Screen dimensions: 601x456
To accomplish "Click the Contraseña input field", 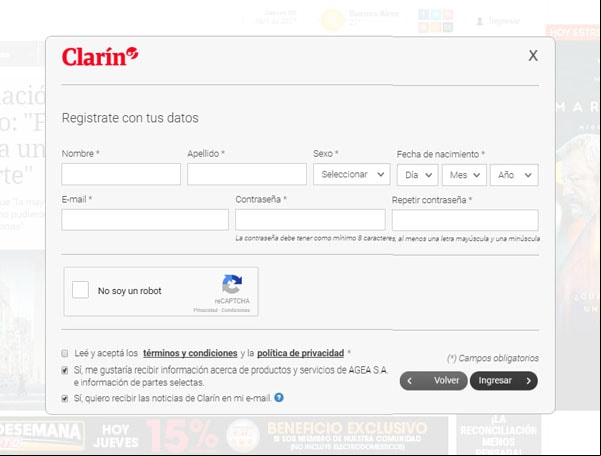I will (310, 220).
